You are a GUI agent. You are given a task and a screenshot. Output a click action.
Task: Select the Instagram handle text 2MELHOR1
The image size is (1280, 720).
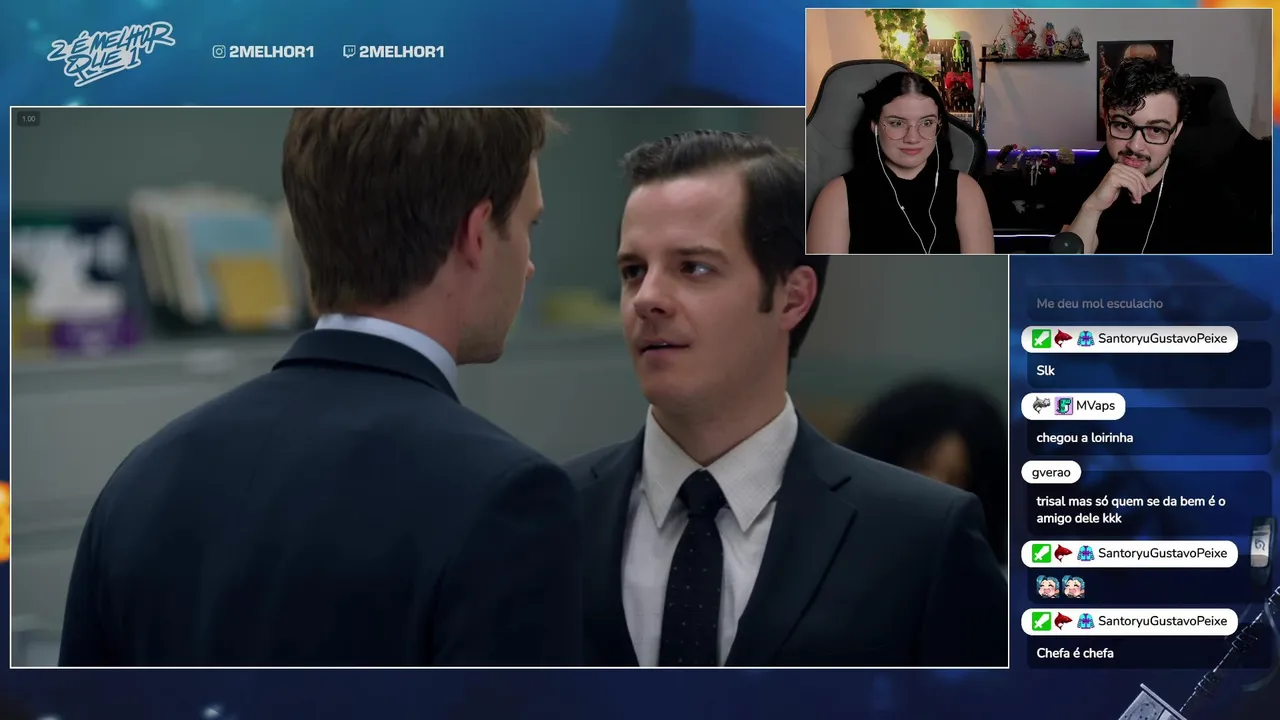click(x=271, y=52)
